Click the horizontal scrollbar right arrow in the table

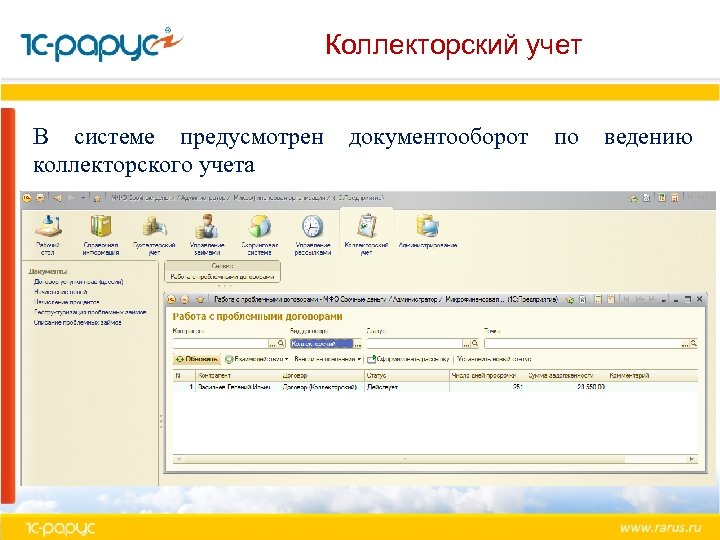(x=692, y=459)
